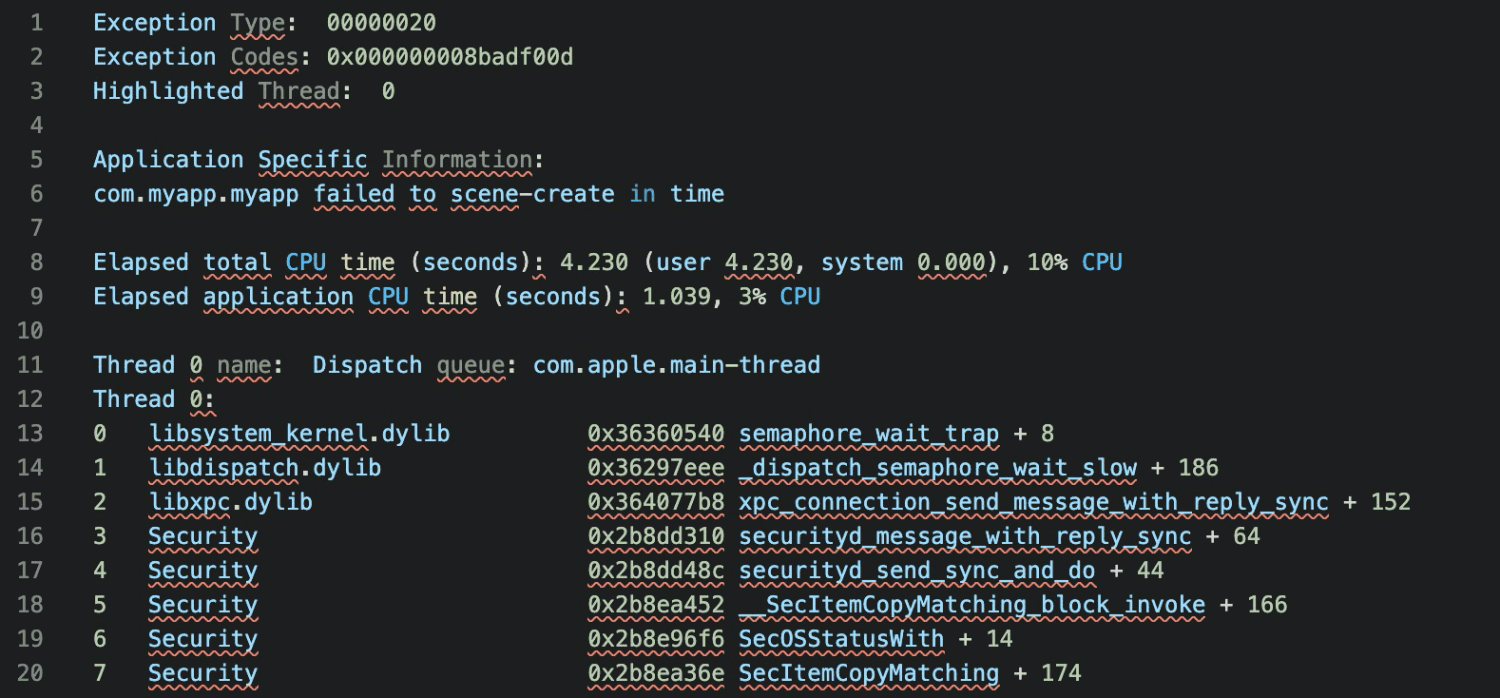1500x698 pixels.
Task: Click 'SecItemCopyMatching' on line 20
Action: [869, 673]
